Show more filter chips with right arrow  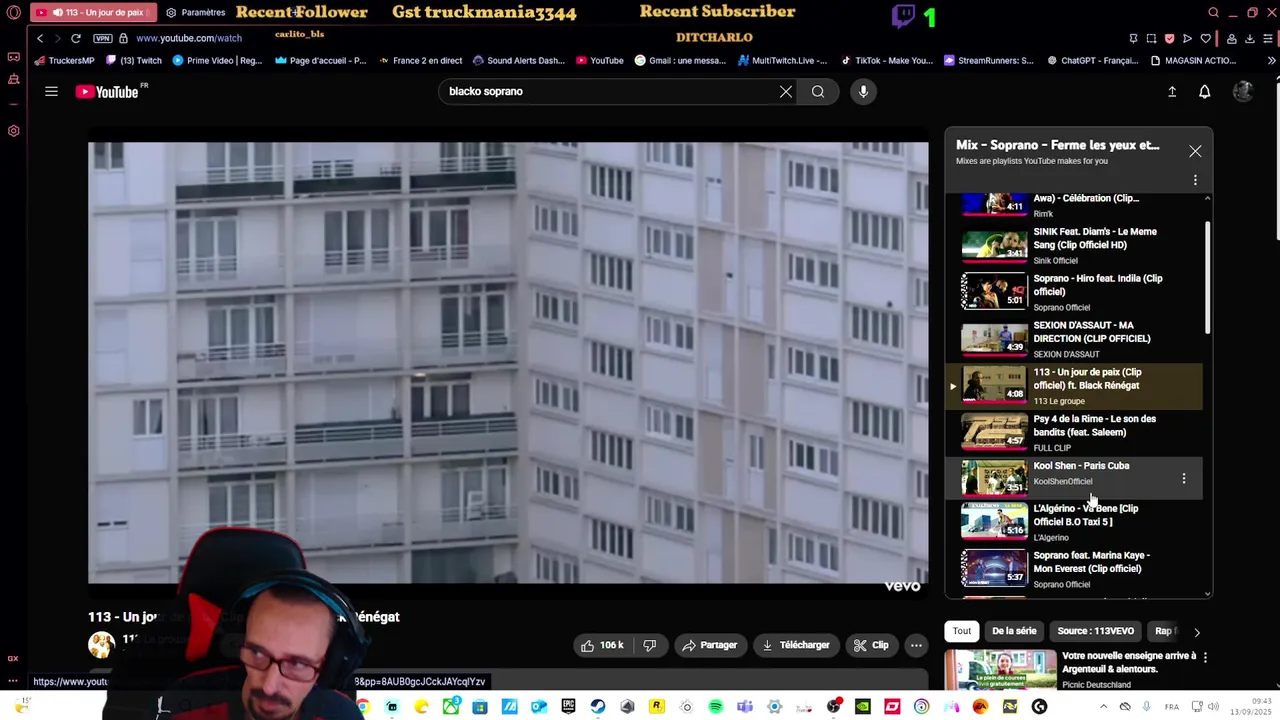pos(1197,632)
